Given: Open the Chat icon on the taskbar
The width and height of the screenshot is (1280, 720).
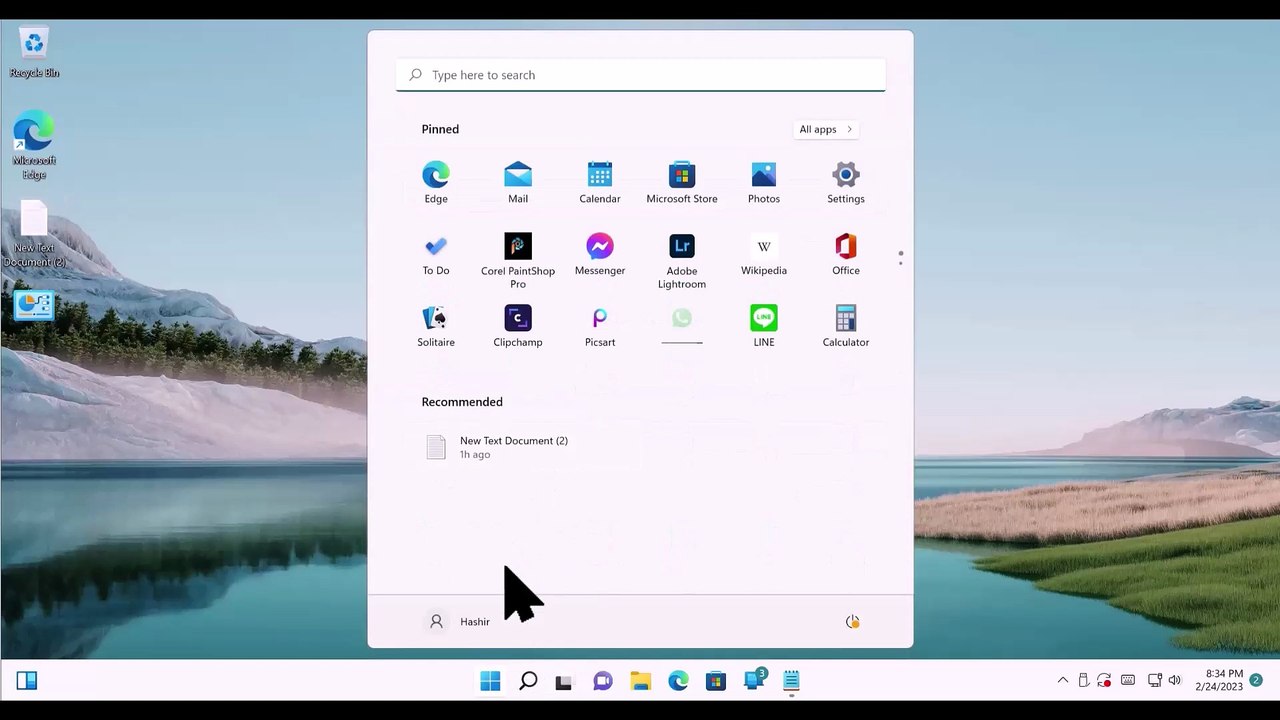Looking at the screenshot, I should (602, 681).
